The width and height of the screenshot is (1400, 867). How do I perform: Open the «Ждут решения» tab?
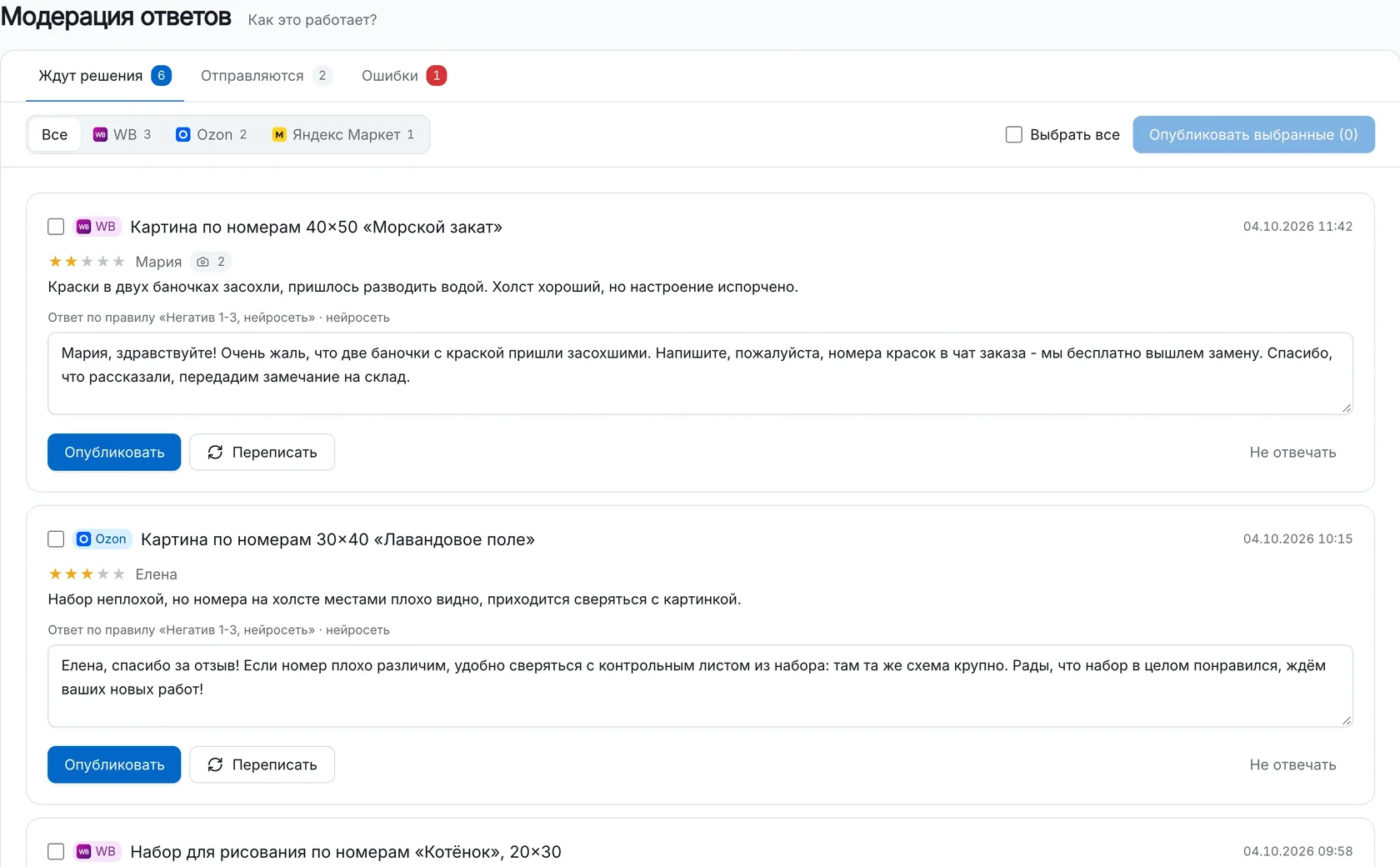(x=105, y=76)
